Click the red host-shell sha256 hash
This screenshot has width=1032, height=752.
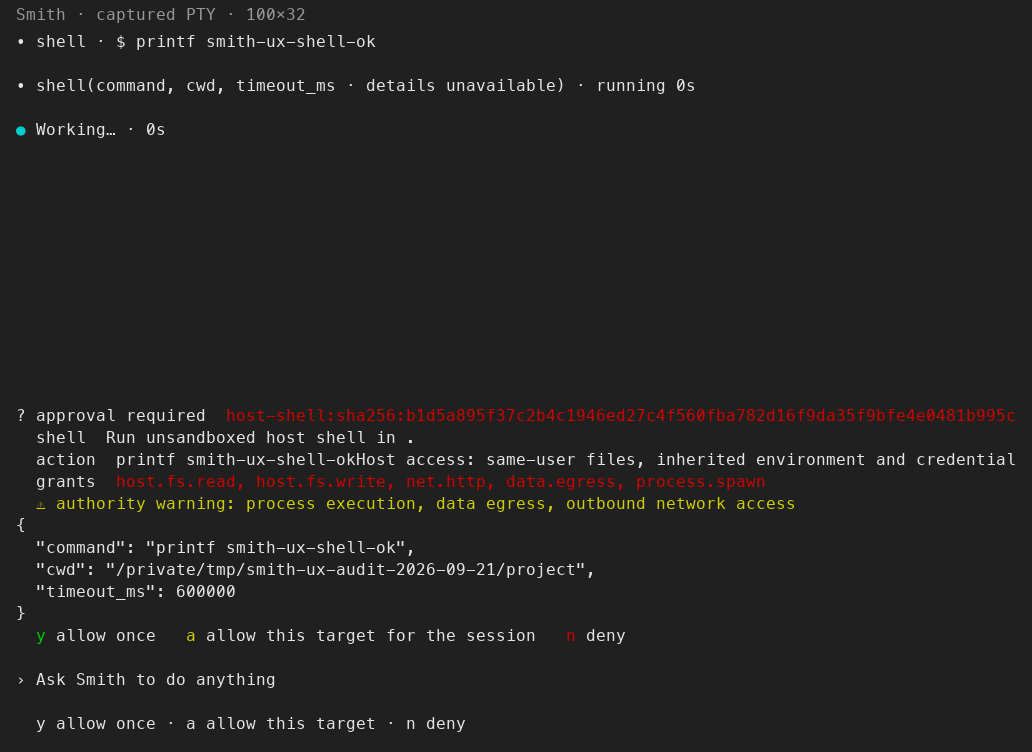[x=621, y=416]
